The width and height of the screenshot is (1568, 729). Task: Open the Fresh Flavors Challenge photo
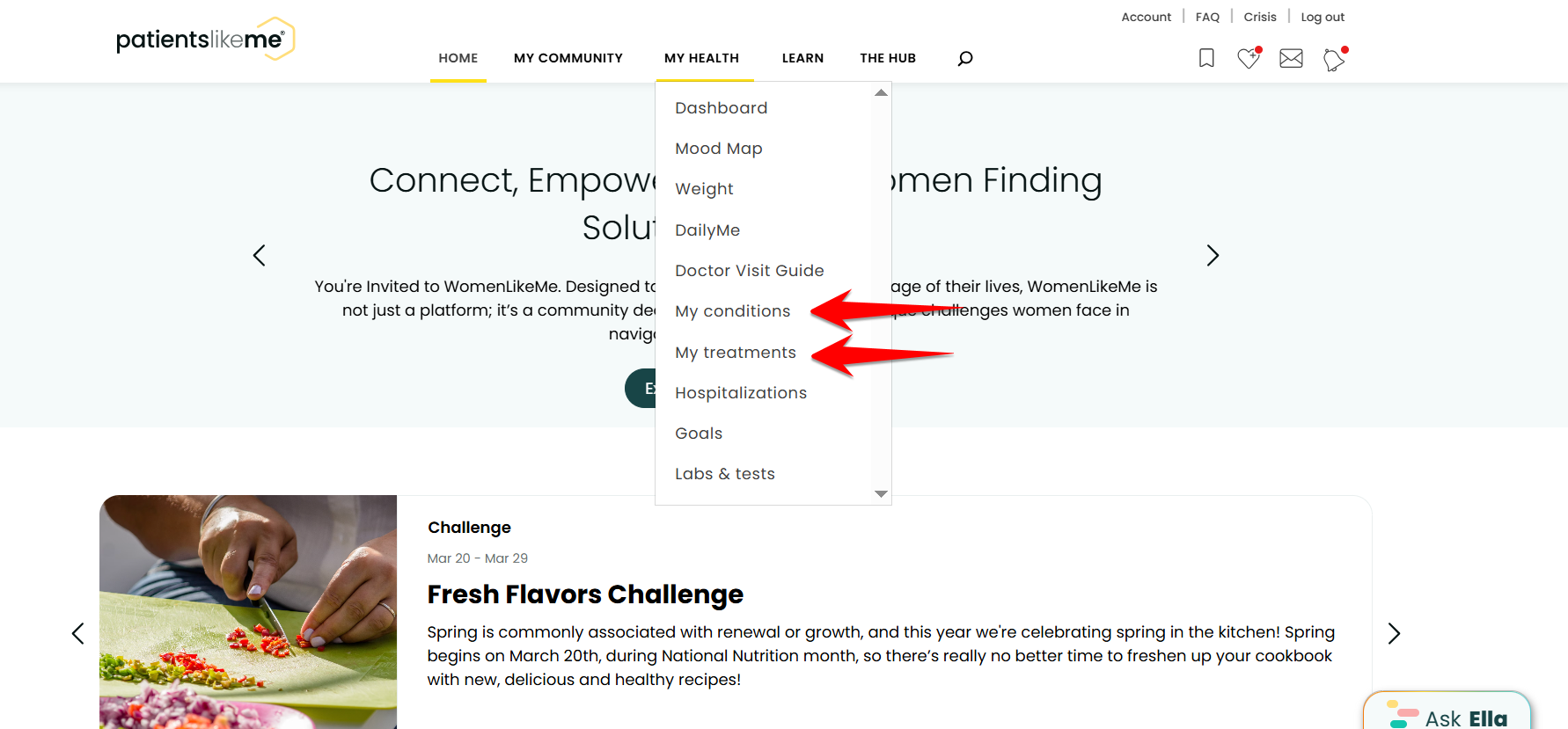click(x=248, y=612)
